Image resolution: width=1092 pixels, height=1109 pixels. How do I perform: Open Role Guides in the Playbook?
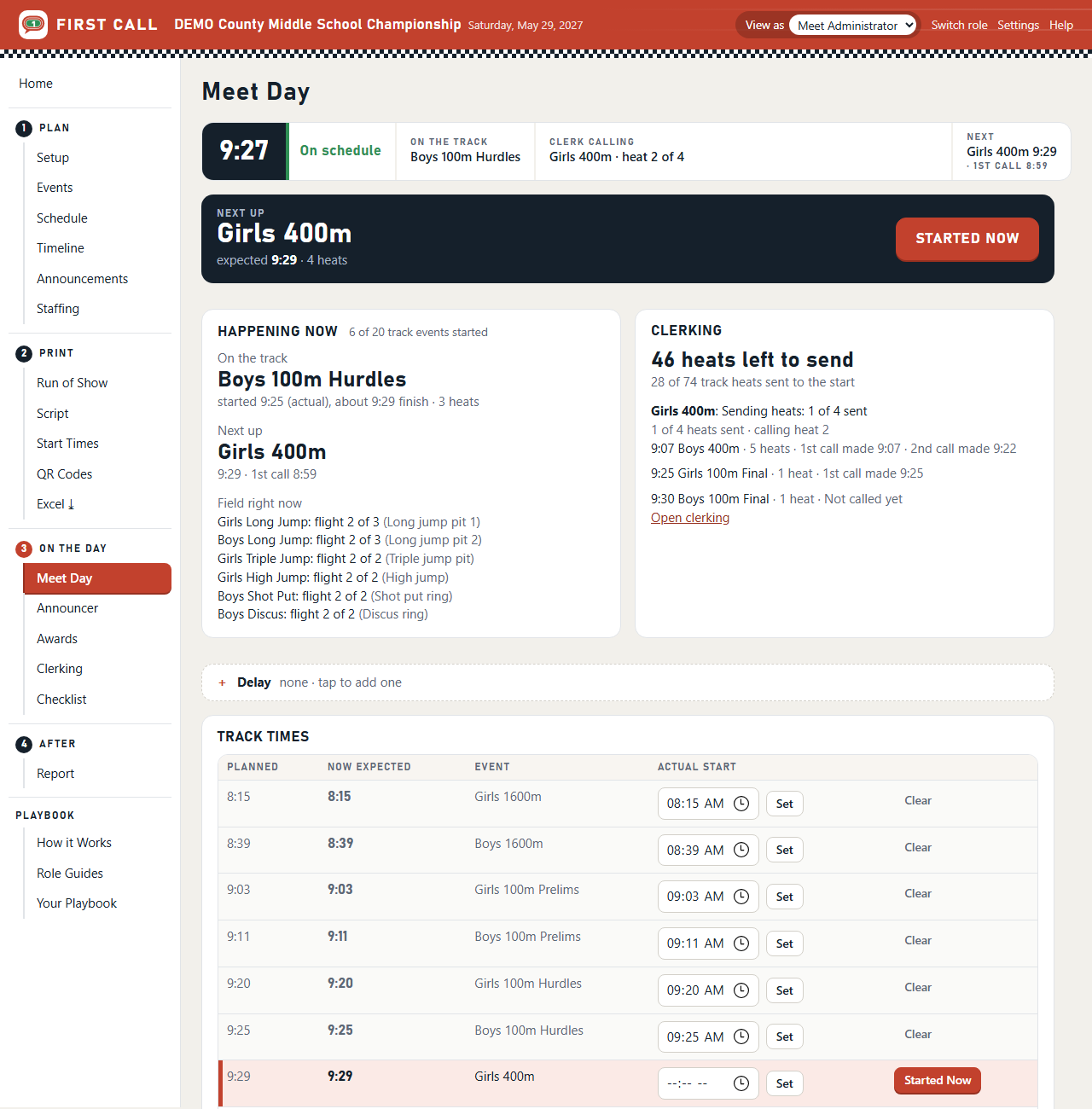(x=70, y=874)
